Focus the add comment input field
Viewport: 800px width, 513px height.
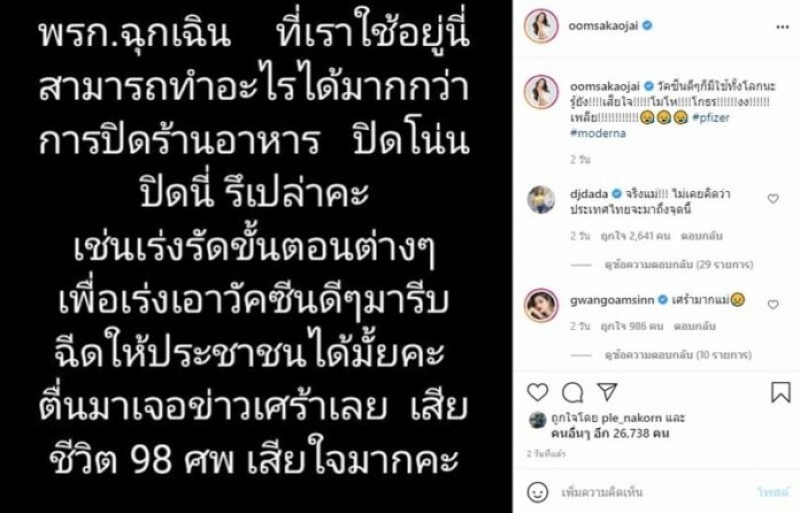point(653,492)
